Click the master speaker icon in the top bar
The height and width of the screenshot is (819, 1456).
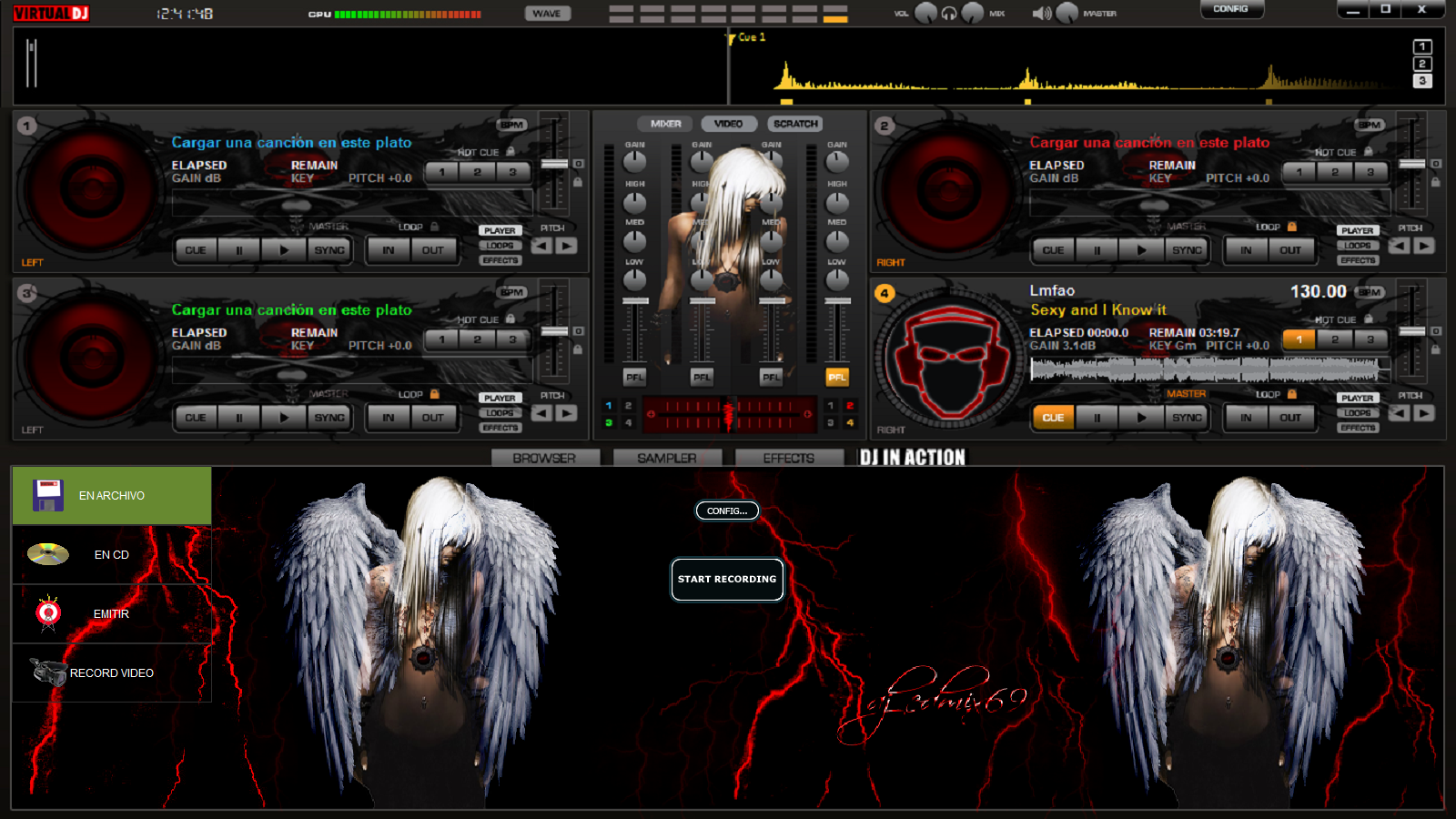[x=1042, y=14]
